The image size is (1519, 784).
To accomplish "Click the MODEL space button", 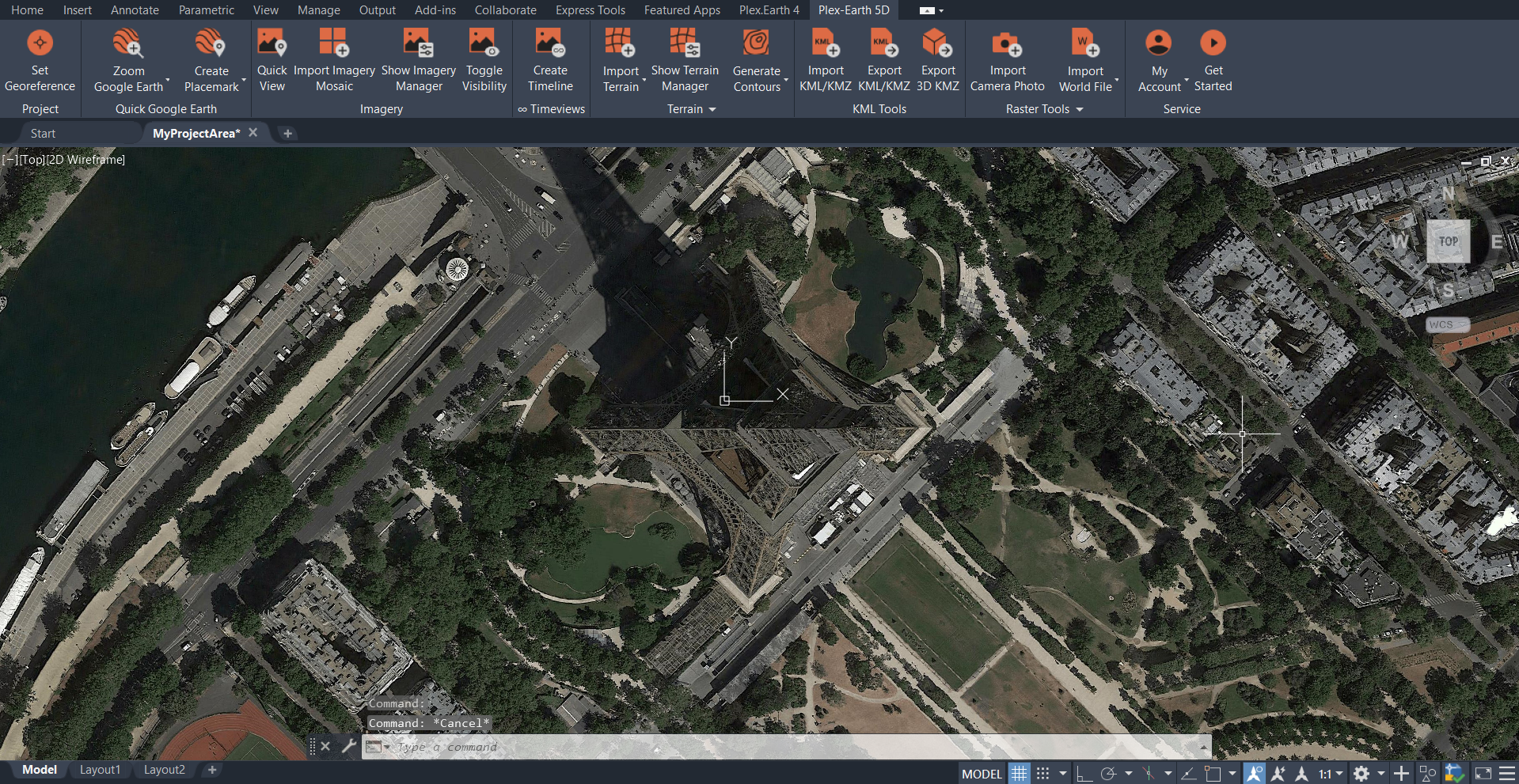I will pos(982,774).
